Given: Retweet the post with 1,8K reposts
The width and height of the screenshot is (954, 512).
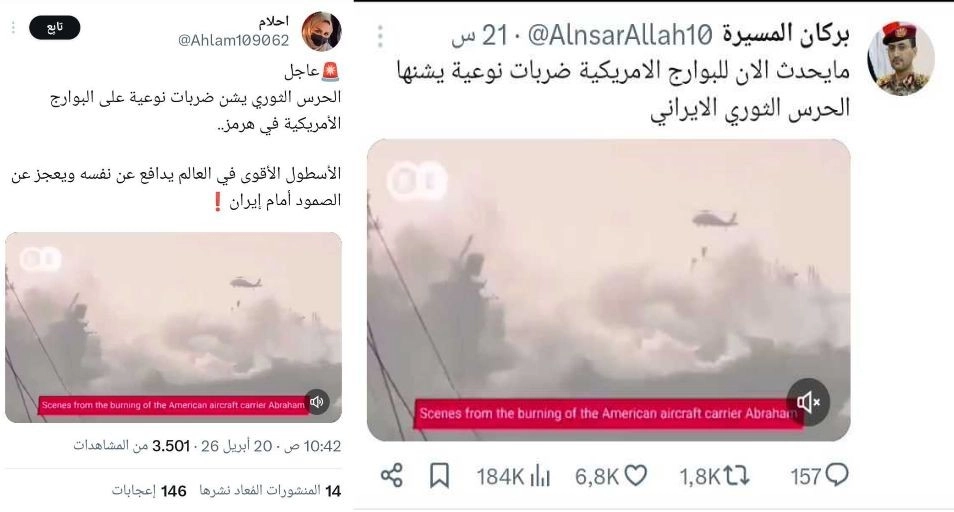Looking at the screenshot, I should coord(736,476).
